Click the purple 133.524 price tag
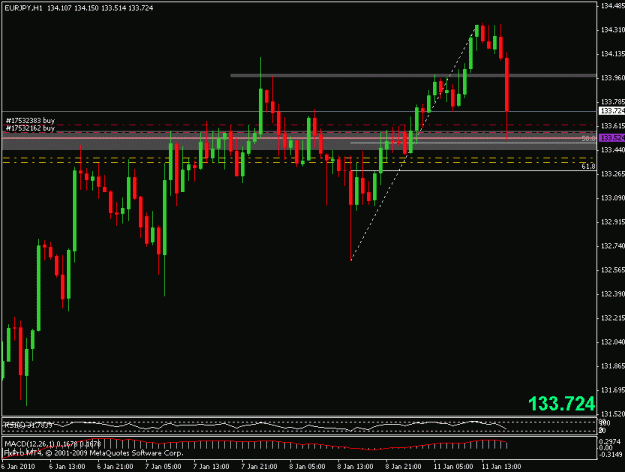Image resolution: width=625 pixels, height=472 pixels. [612, 138]
